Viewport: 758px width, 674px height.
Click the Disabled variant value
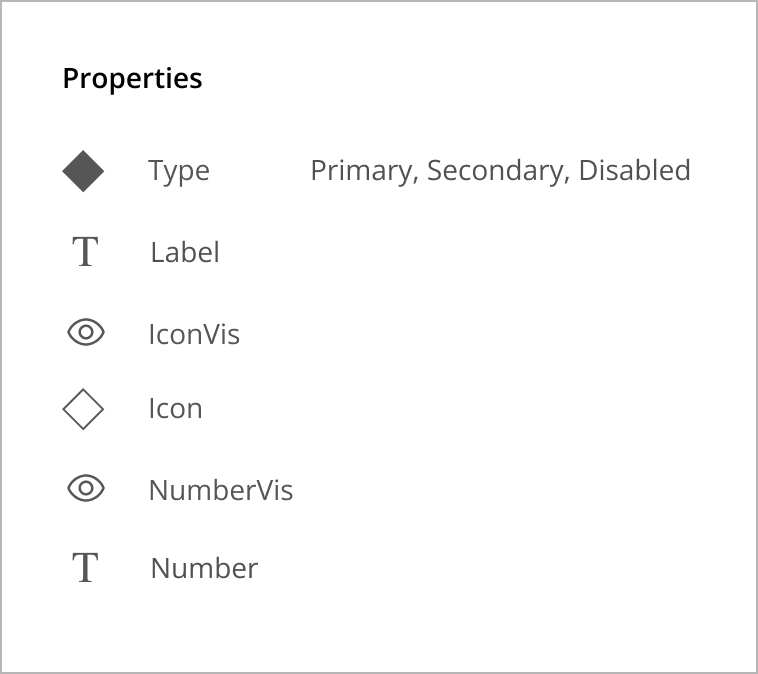635,170
